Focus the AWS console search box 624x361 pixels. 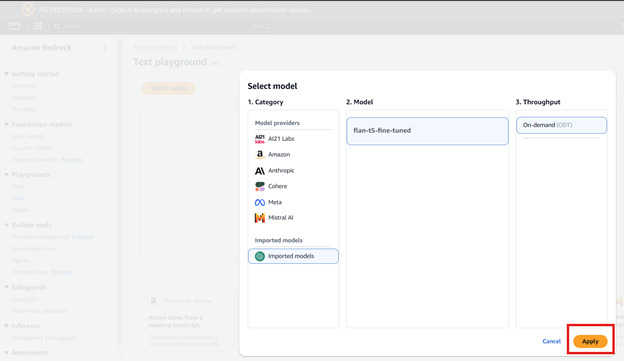coord(161,26)
